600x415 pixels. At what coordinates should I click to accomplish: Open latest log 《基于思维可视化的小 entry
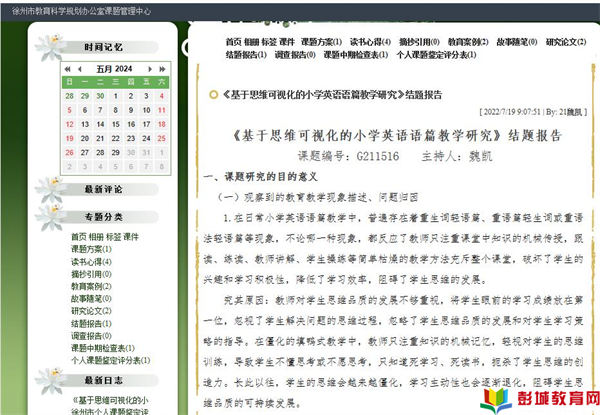coord(110,400)
